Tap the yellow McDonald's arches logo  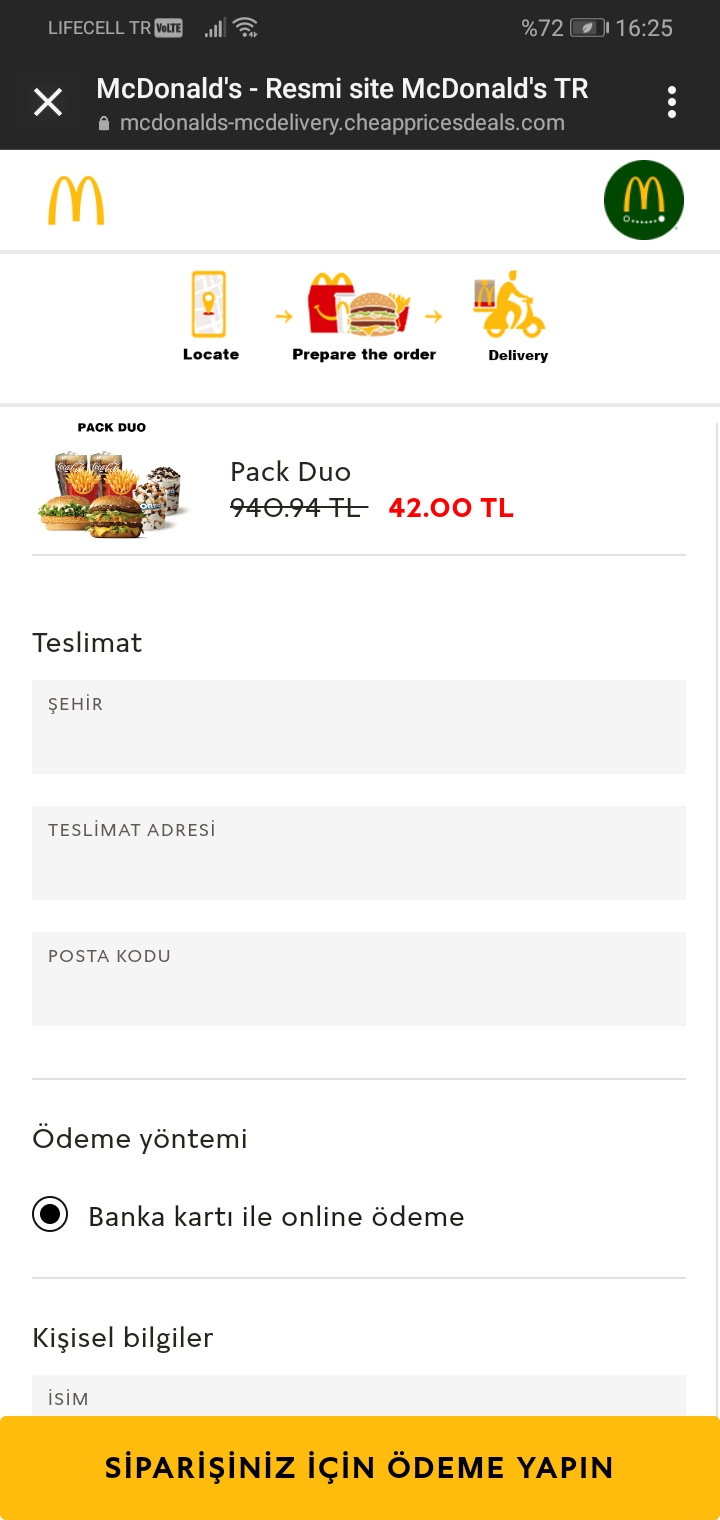tap(76, 200)
